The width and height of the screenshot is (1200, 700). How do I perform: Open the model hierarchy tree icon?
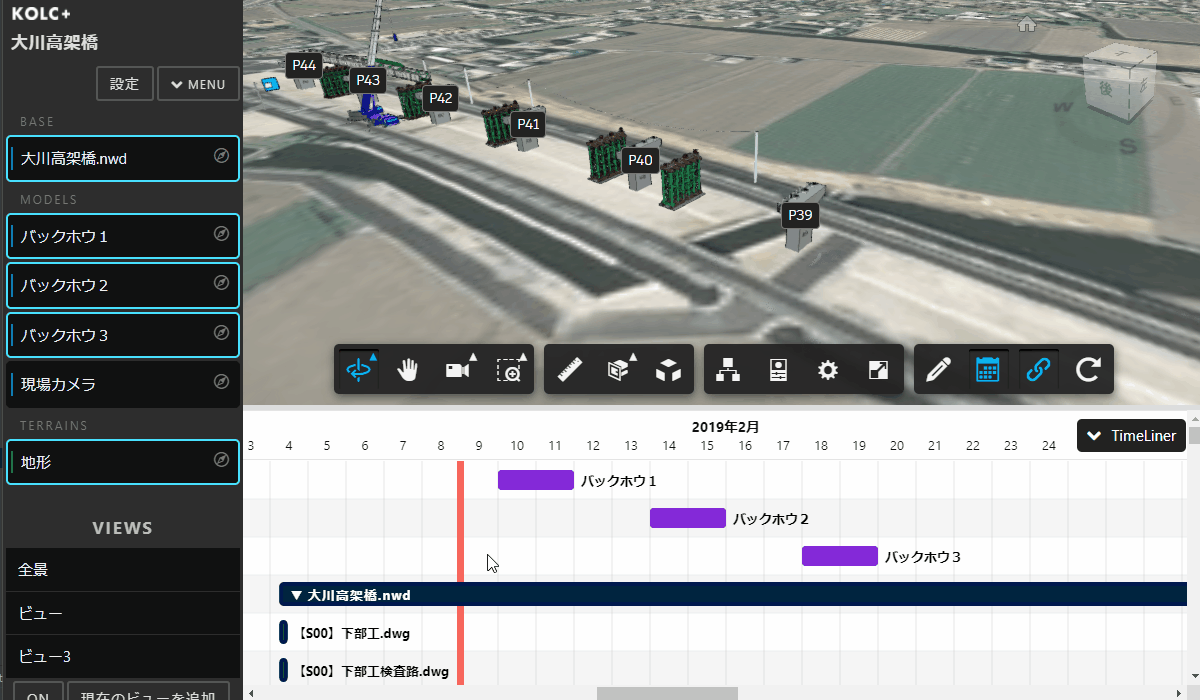728,370
